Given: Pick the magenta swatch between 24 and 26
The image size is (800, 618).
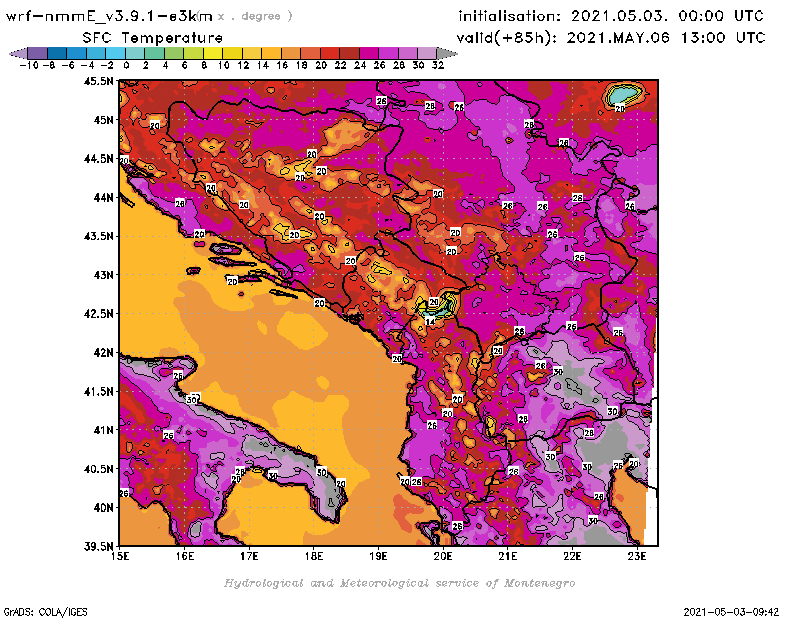Looking at the screenshot, I should tap(368, 53).
